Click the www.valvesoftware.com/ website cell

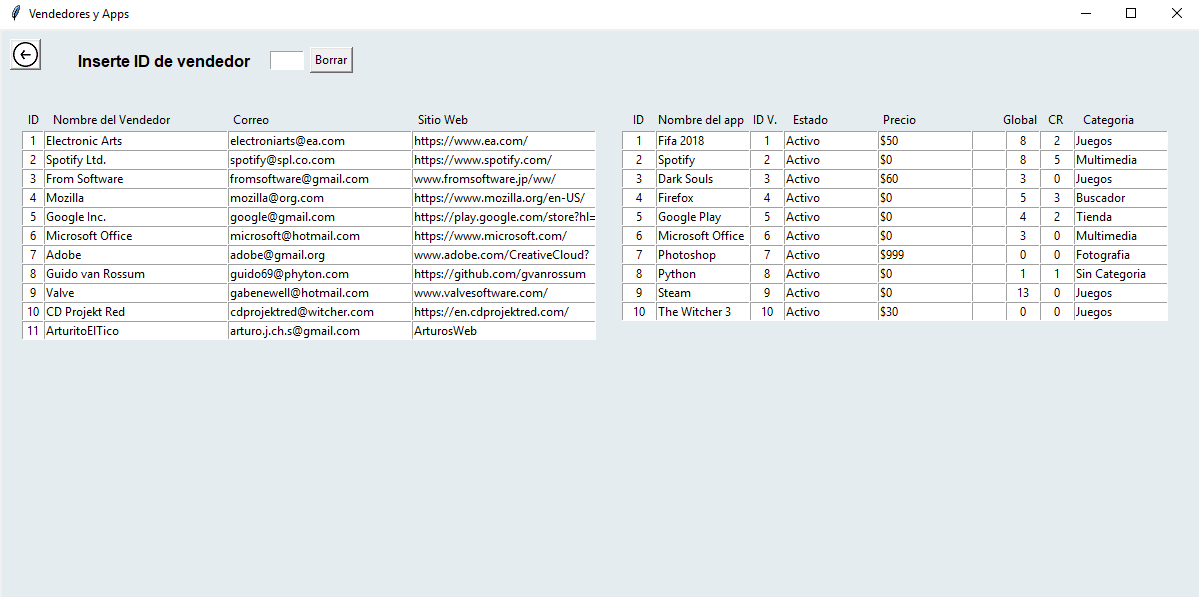pyautogui.click(x=504, y=293)
